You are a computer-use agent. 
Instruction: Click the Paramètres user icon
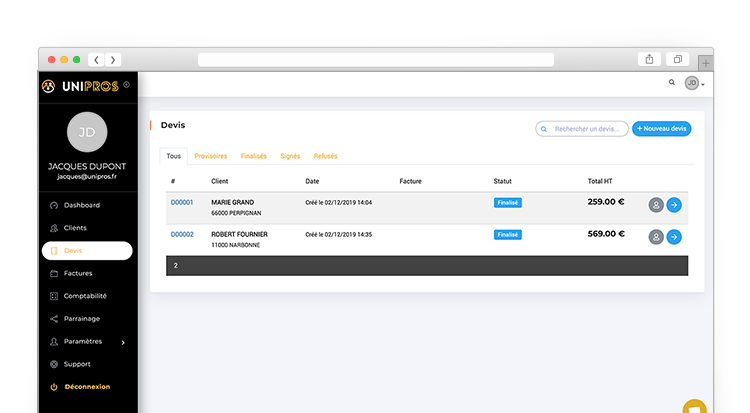54,342
